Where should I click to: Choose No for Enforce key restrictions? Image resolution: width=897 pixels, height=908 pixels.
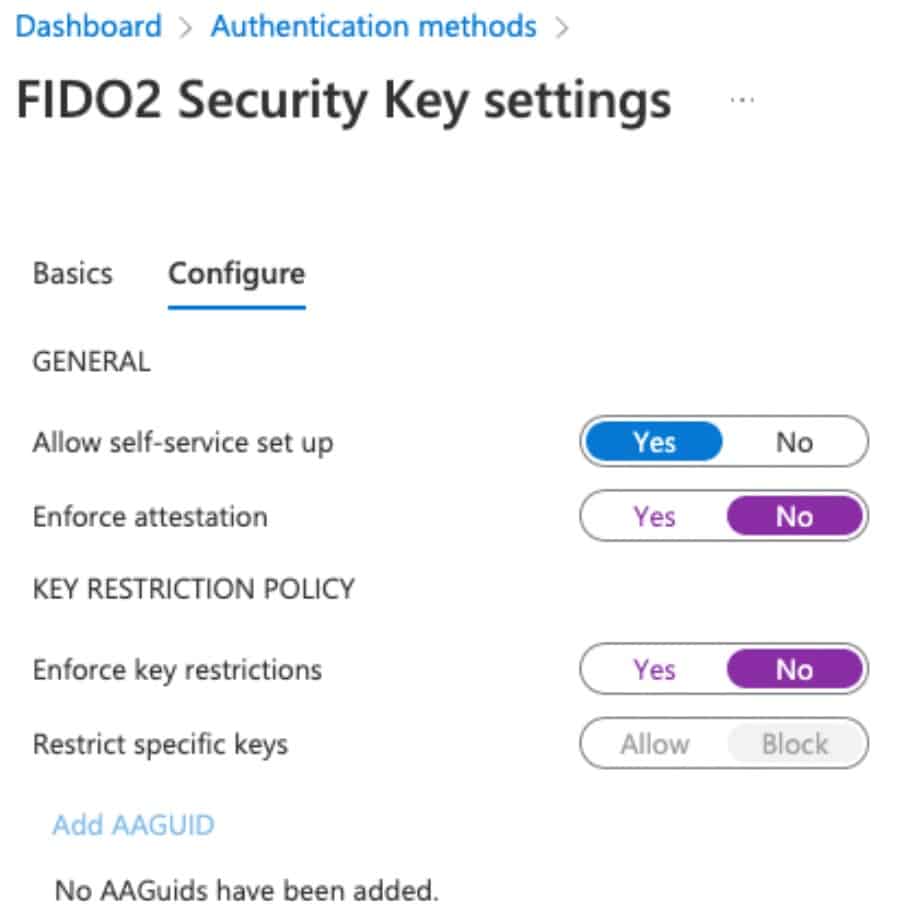pyautogui.click(x=794, y=669)
